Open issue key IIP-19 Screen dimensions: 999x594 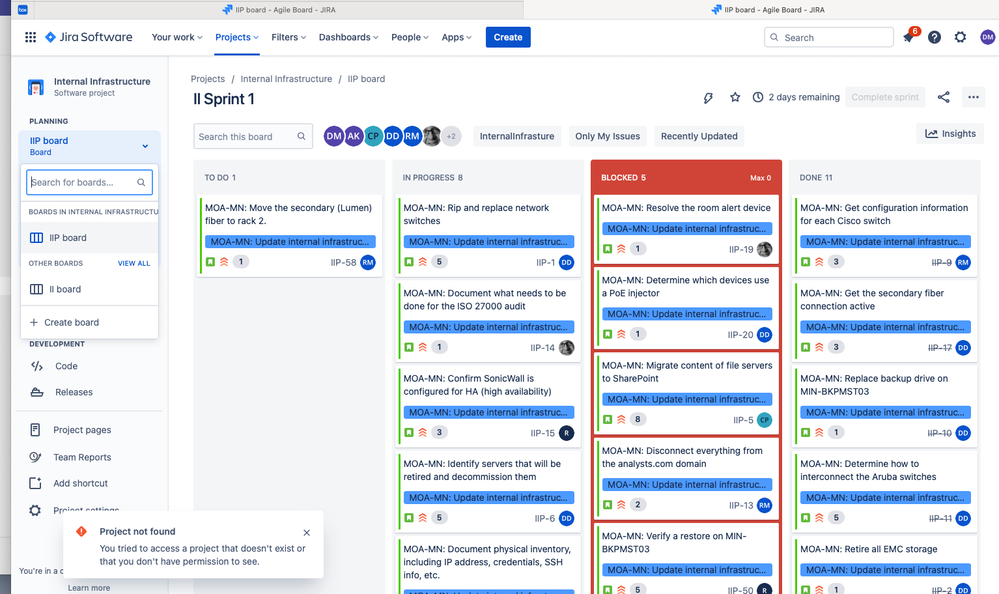point(741,249)
